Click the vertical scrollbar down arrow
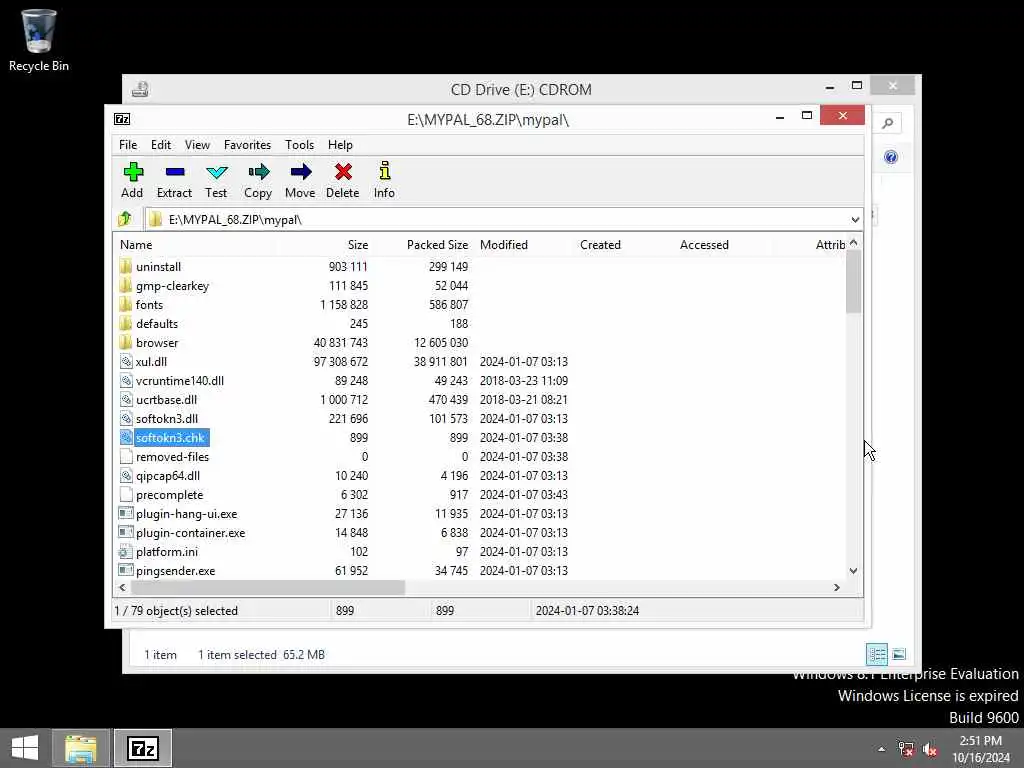This screenshot has width=1024, height=768. click(854, 571)
